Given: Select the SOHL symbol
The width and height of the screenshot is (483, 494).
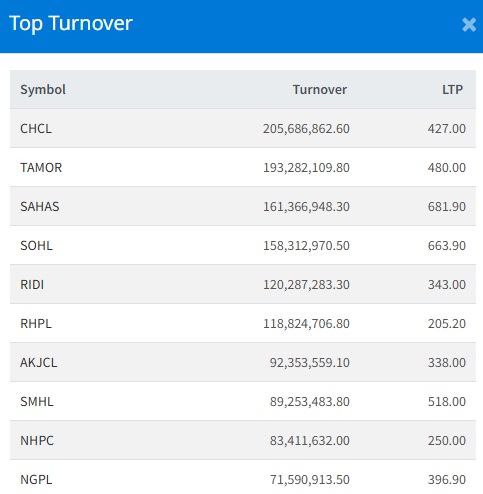Looking at the screenshot, I should point(36,246).
